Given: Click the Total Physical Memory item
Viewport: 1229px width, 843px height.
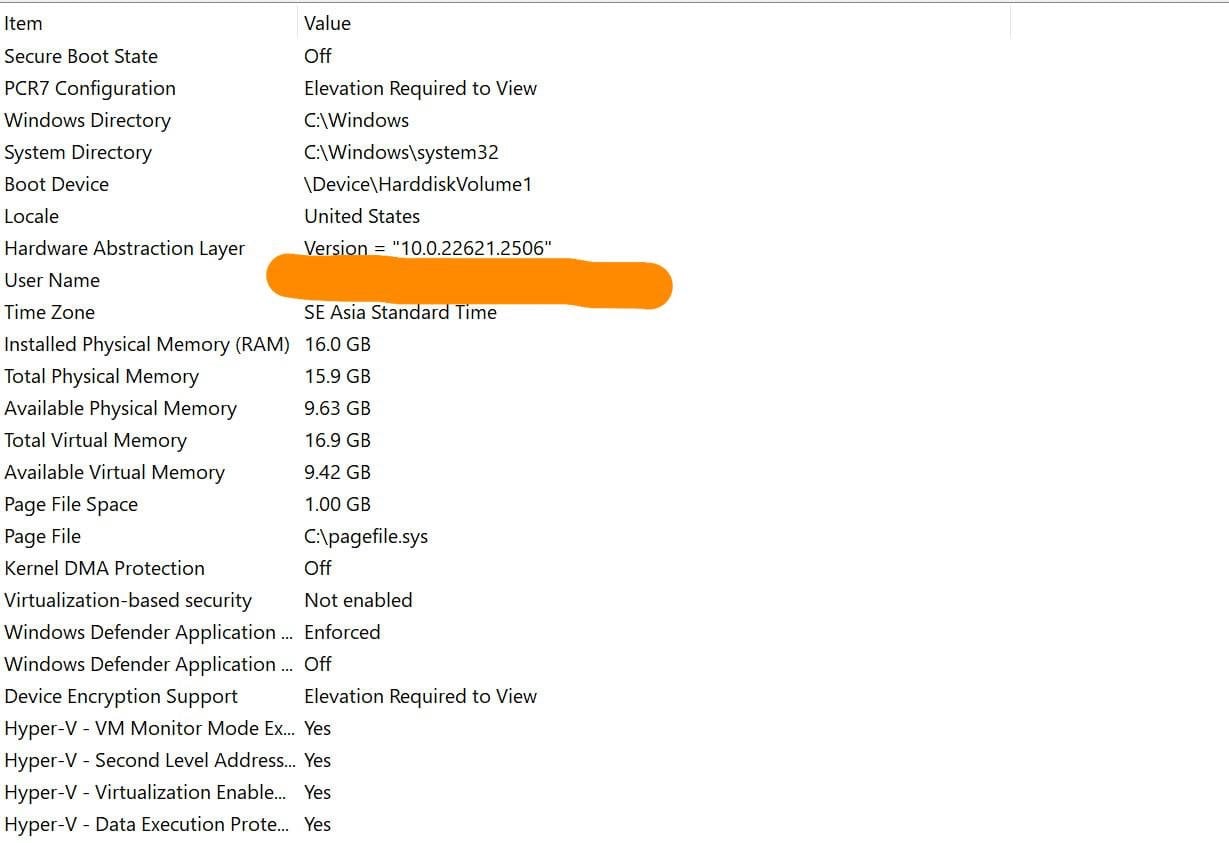Looking at the screenshot, I should point(102,376).
